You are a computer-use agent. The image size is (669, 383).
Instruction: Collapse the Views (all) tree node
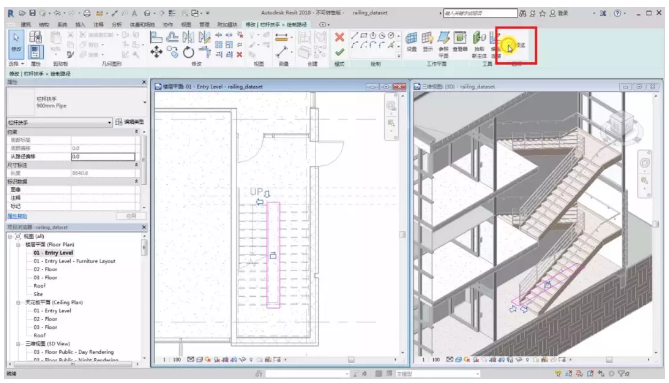(x=10, y=236)
